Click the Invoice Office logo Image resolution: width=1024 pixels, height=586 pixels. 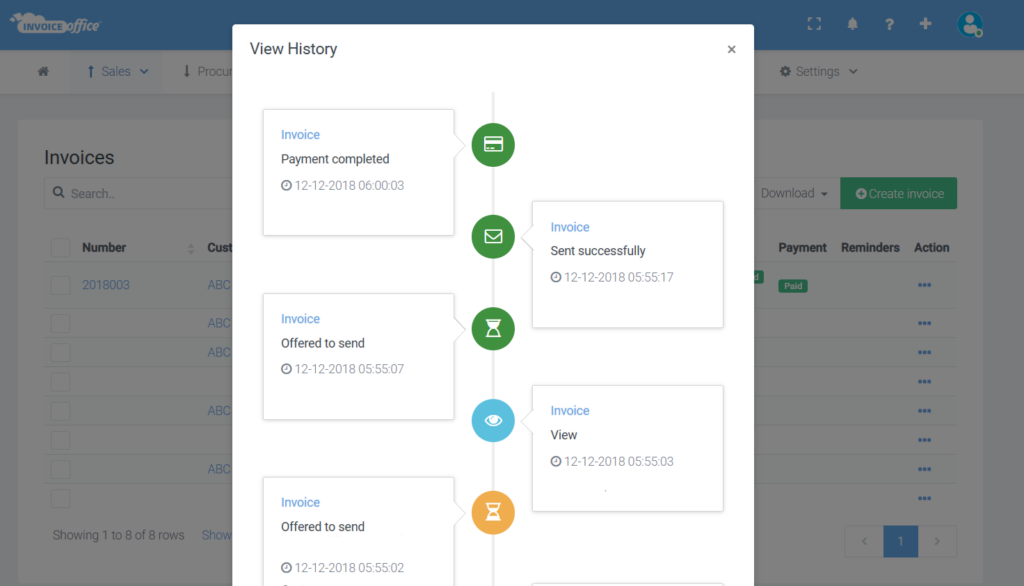click(x=56, y=24)
